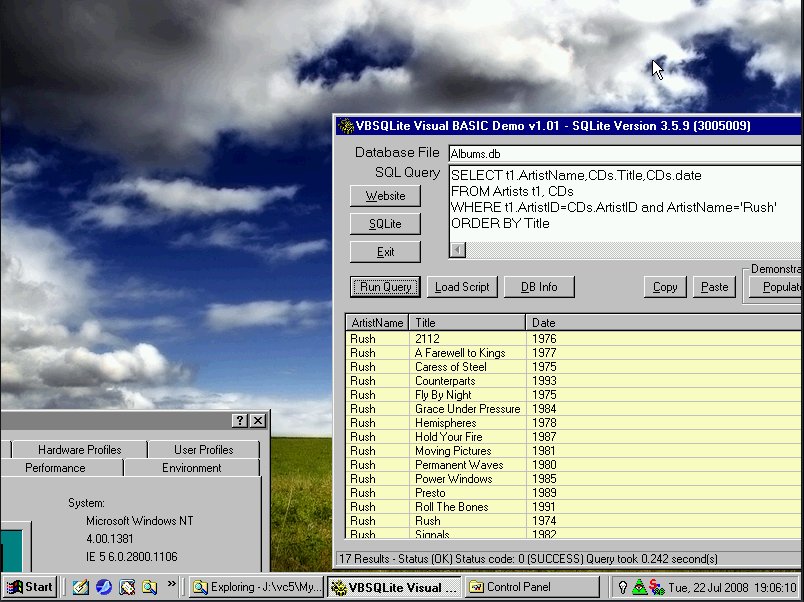This screenshot has height=602, width=804.
Task: Click the red S tray icon
Action: (656, 587)
